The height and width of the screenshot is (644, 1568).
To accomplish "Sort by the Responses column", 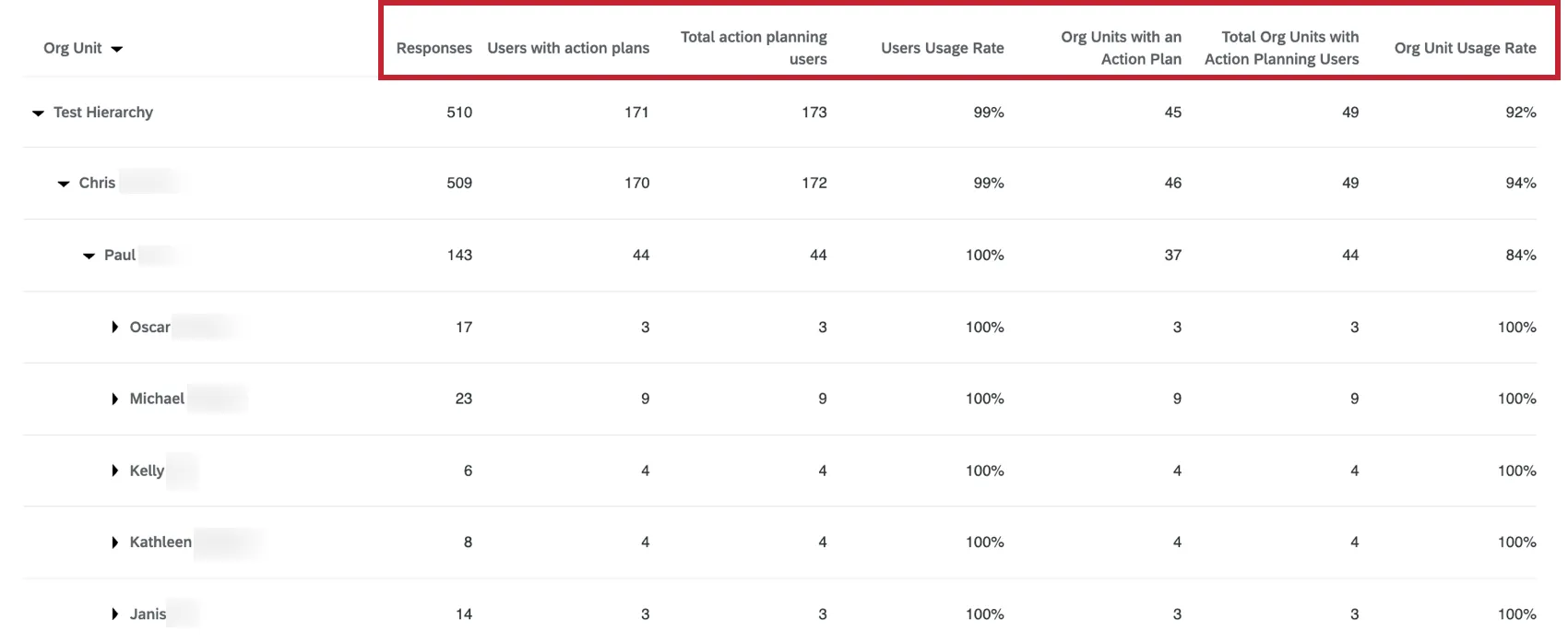I will [434, 48].
